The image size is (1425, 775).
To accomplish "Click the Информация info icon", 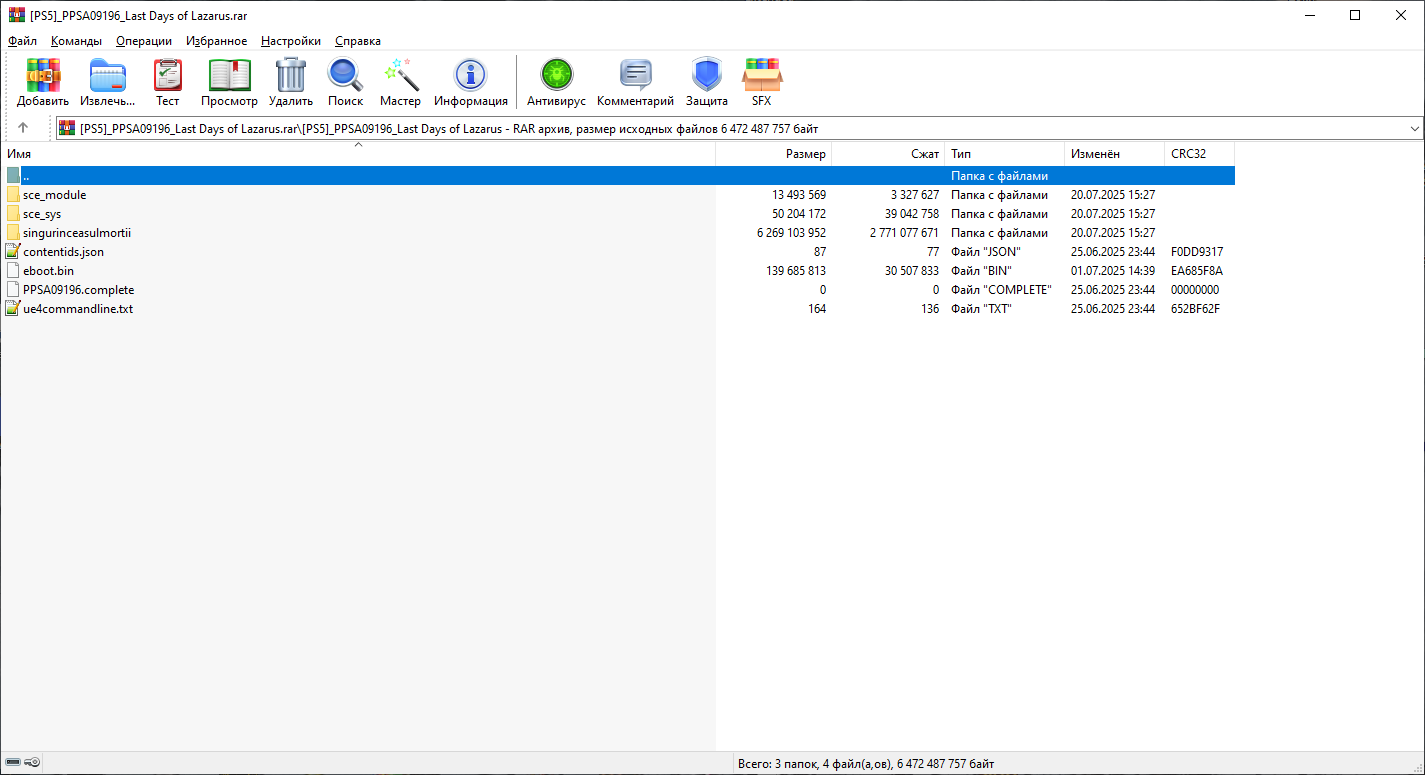I will 470,75.
